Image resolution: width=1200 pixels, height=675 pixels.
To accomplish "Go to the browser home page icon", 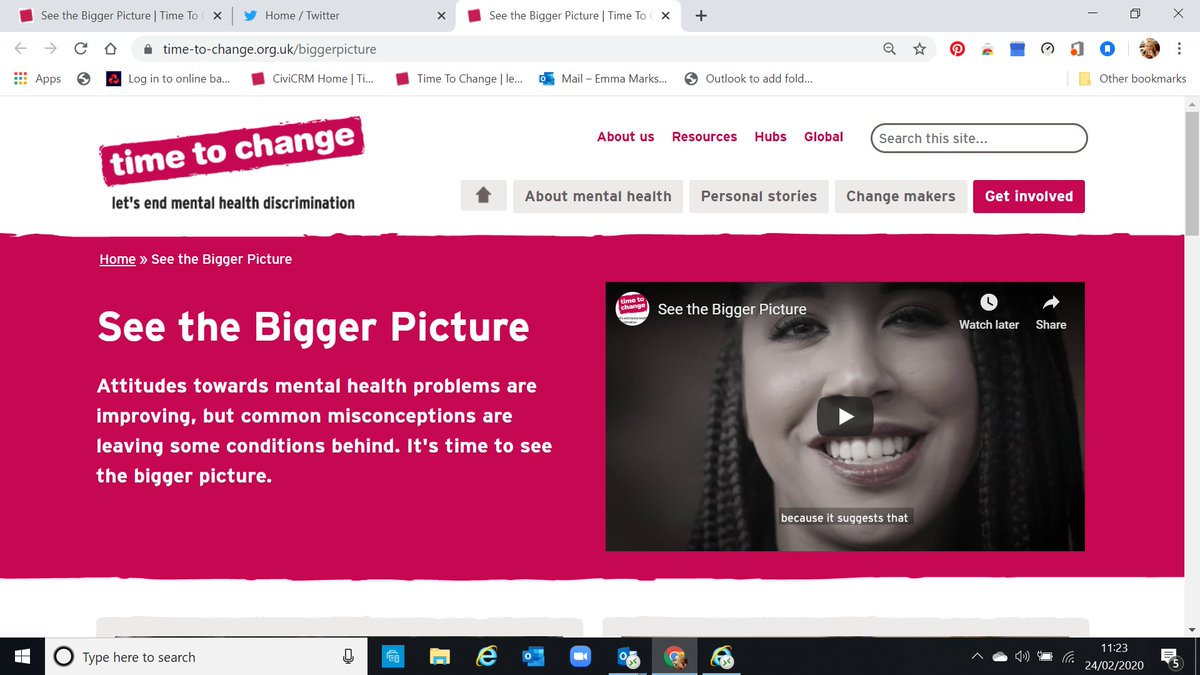I will coord(111,49).
